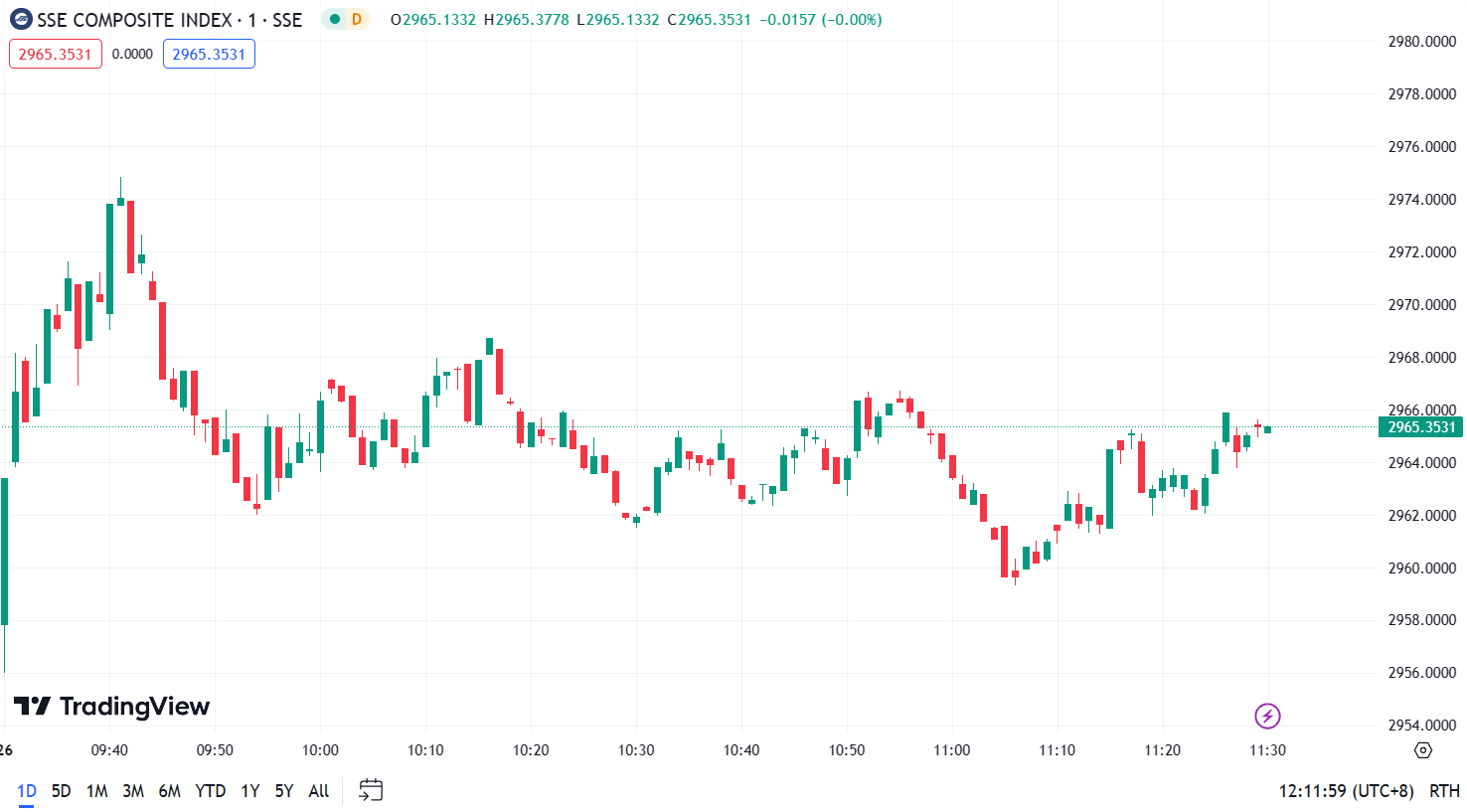The height and width of the screenshot is (812, 1467).
Task: Open chart settings hexagon gear icon
Action: (1423, 750)
